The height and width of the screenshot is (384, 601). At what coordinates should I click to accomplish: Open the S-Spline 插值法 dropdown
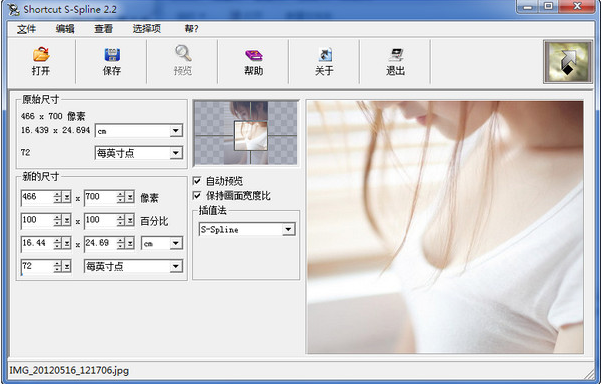pos(288,229)
